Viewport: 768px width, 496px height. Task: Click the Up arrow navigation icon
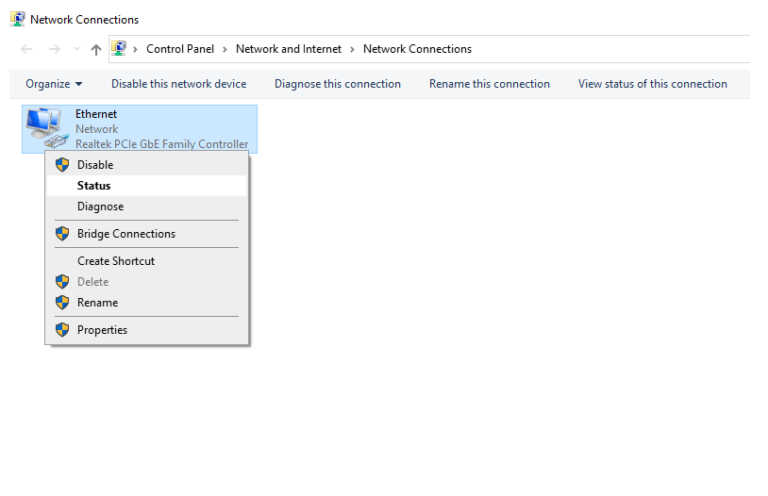coord(96,49)
